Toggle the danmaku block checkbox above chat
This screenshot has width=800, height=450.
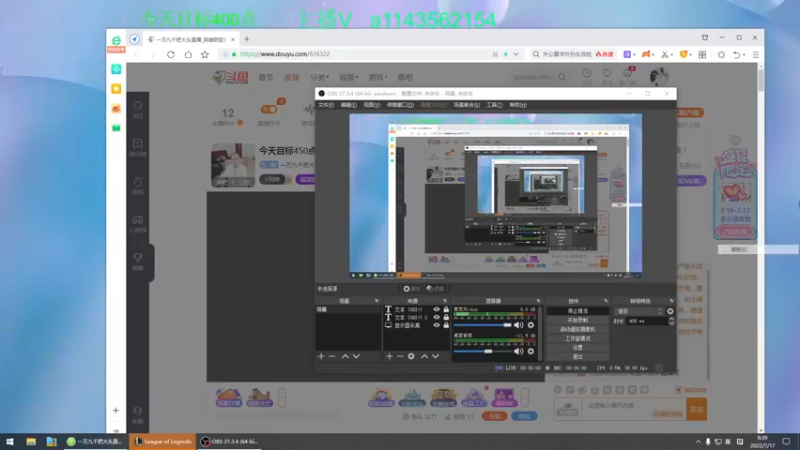(x=678, y=390)
